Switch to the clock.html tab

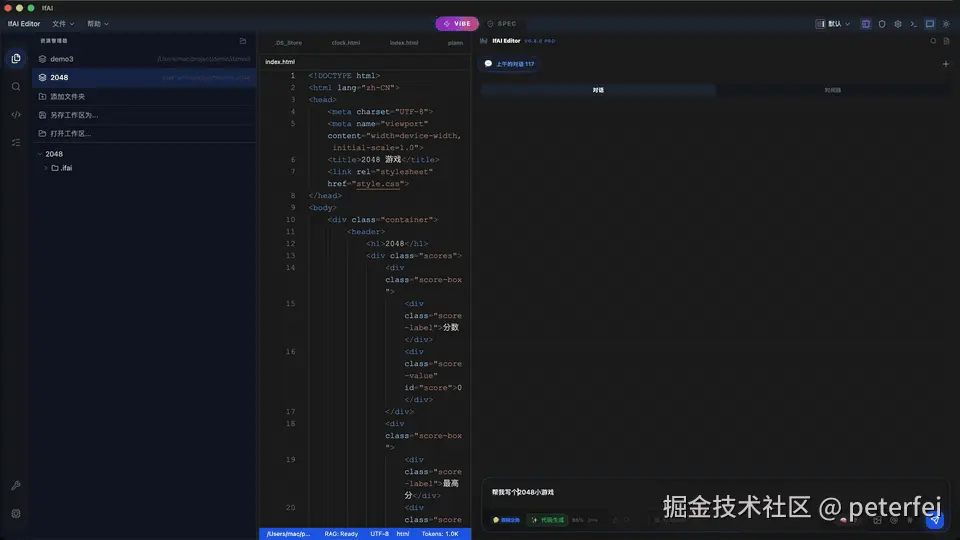345,43
